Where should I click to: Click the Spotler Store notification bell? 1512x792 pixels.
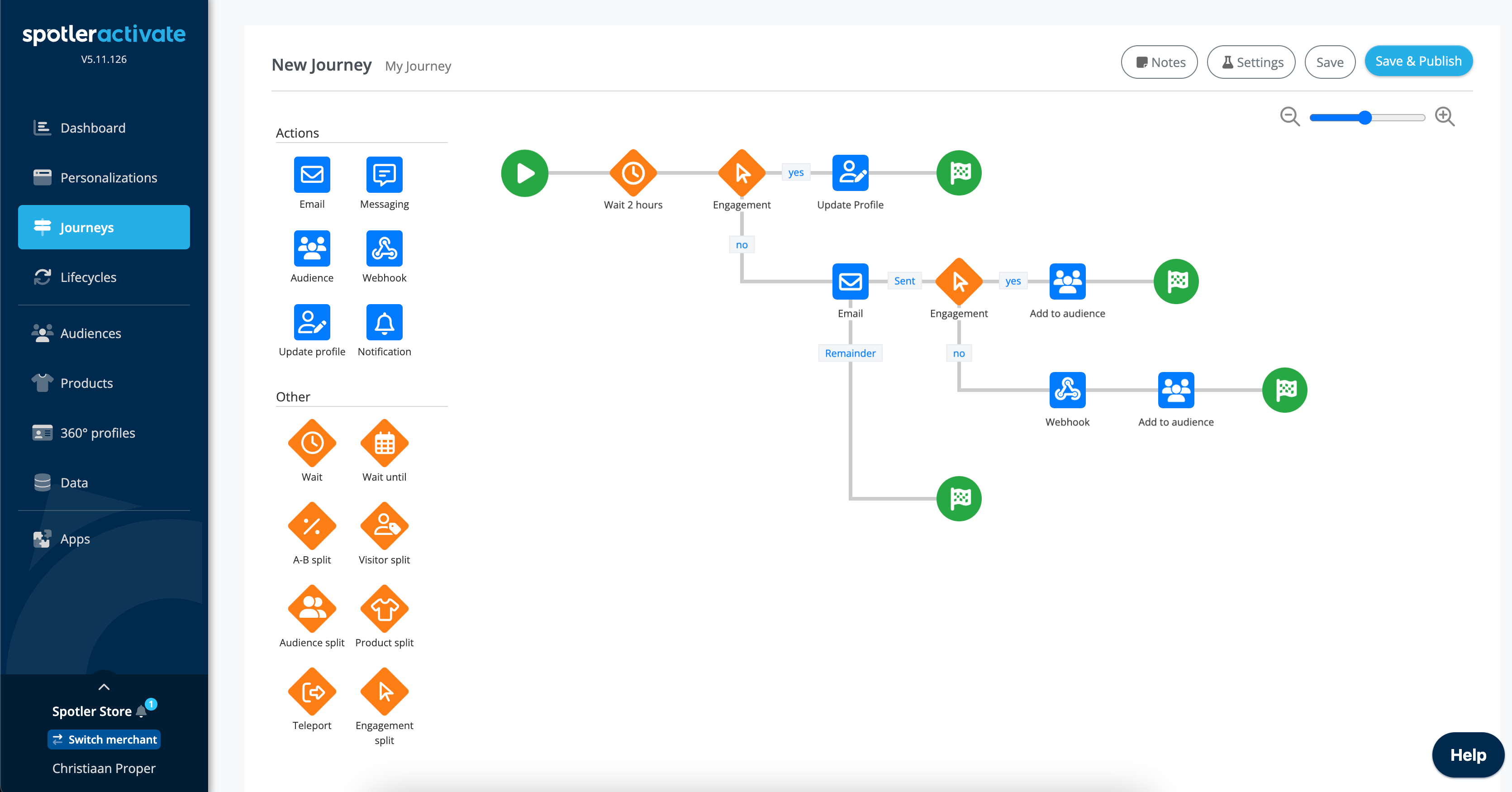coord(142,711)
